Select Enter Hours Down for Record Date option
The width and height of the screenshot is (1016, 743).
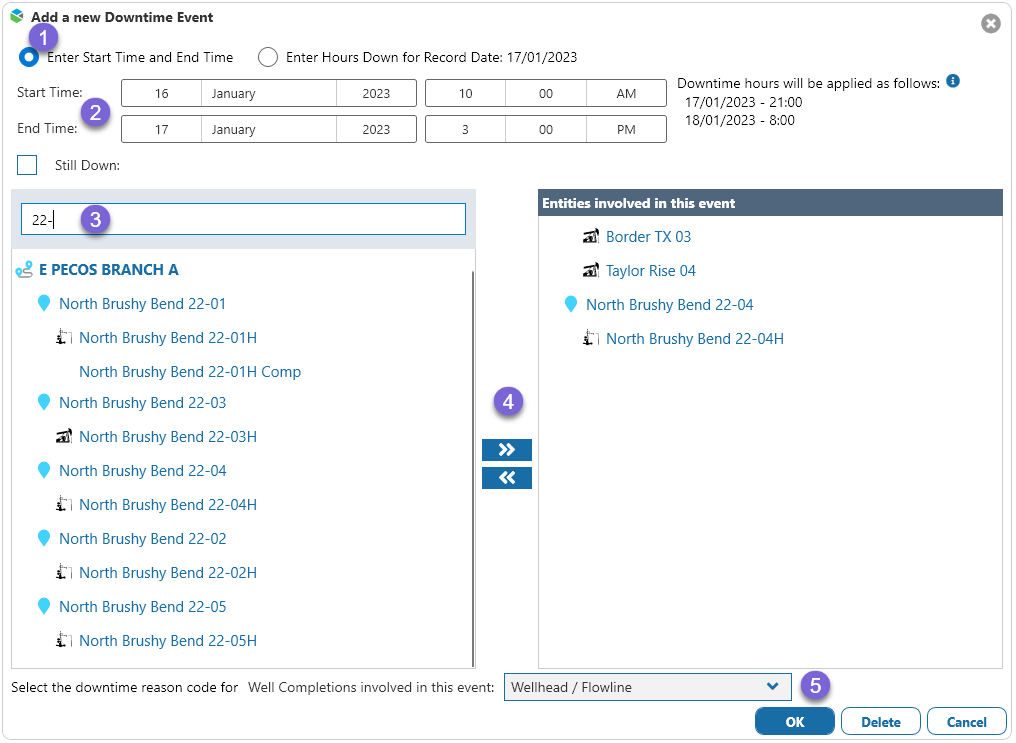268,57
